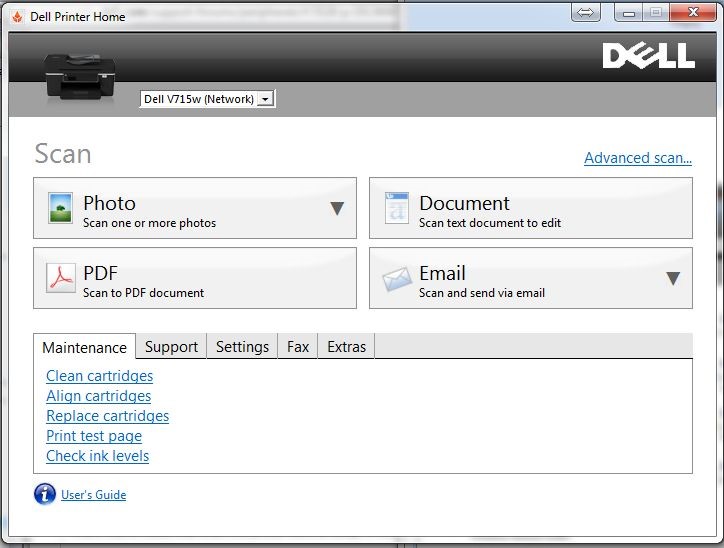
Task: Open the Advanced scan link
Action: (638, 158)
